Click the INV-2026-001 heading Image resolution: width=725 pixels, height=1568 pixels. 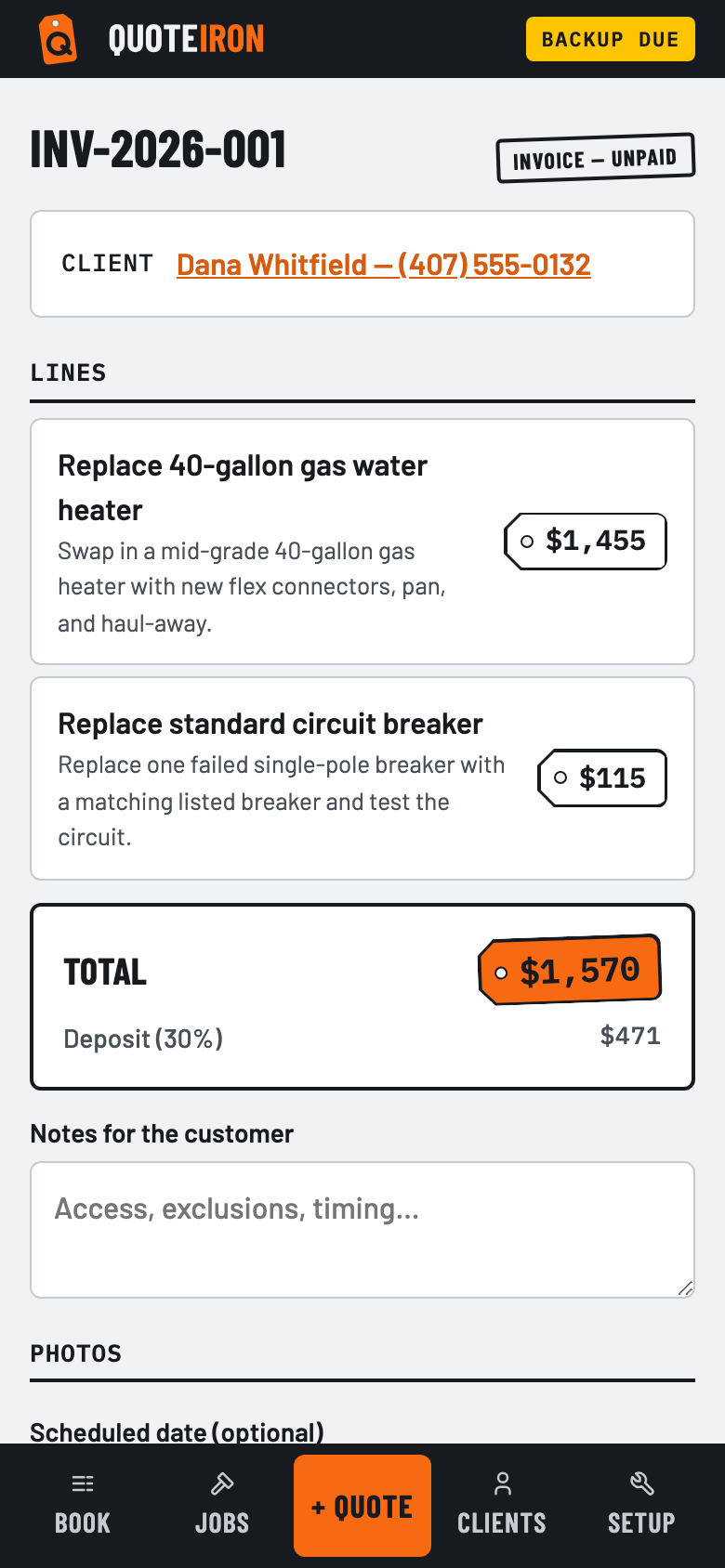(158, 150)
